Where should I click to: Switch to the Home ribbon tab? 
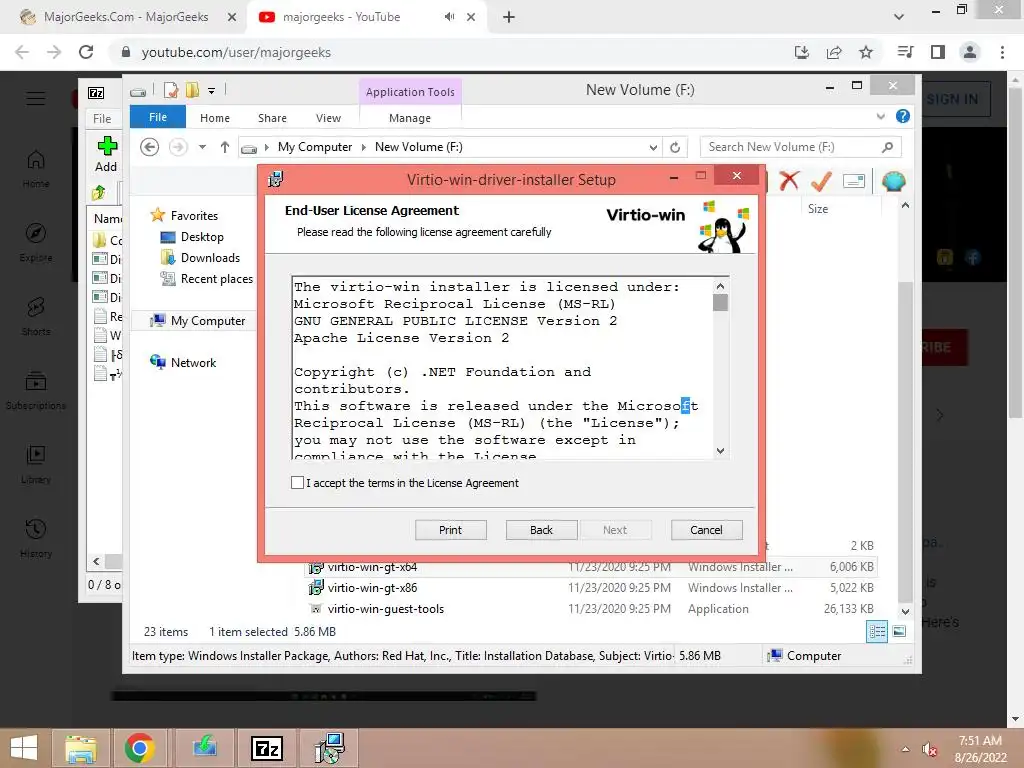[215, 118]
